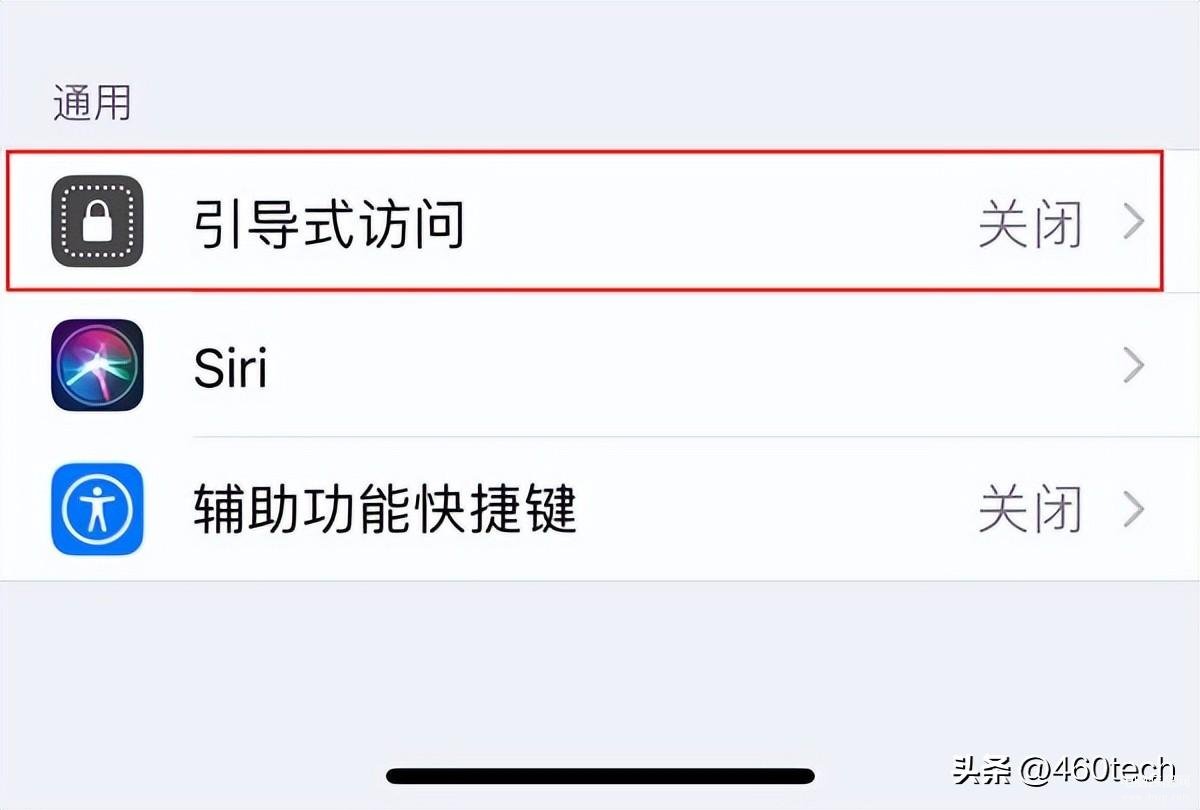Screen dimensions: 1200x810
Task: Tap the 引导式访问 label text
Action: click(330, 222)
